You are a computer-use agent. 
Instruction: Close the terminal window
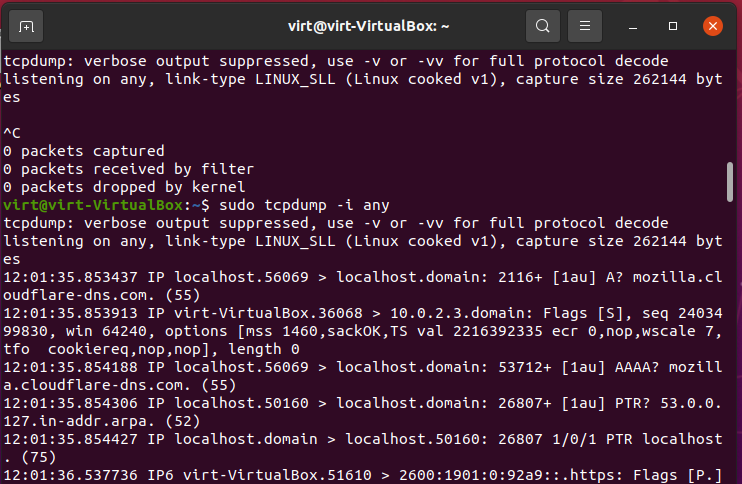pos(713,26)
